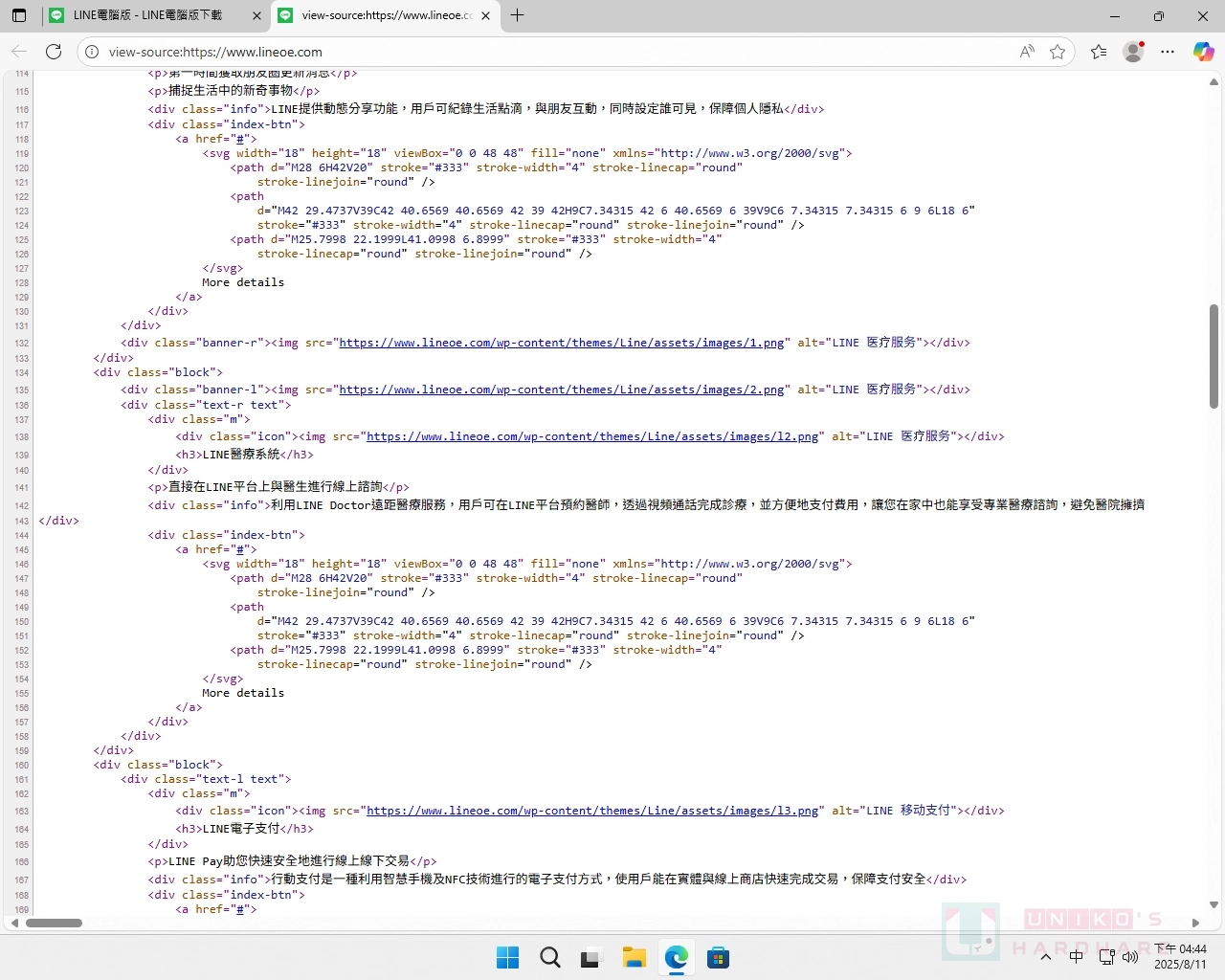The width and height of the screenshot is (1225, 980).
Task: Click the horizontal scrollbar thumb
Action: [x=54, y=924]
